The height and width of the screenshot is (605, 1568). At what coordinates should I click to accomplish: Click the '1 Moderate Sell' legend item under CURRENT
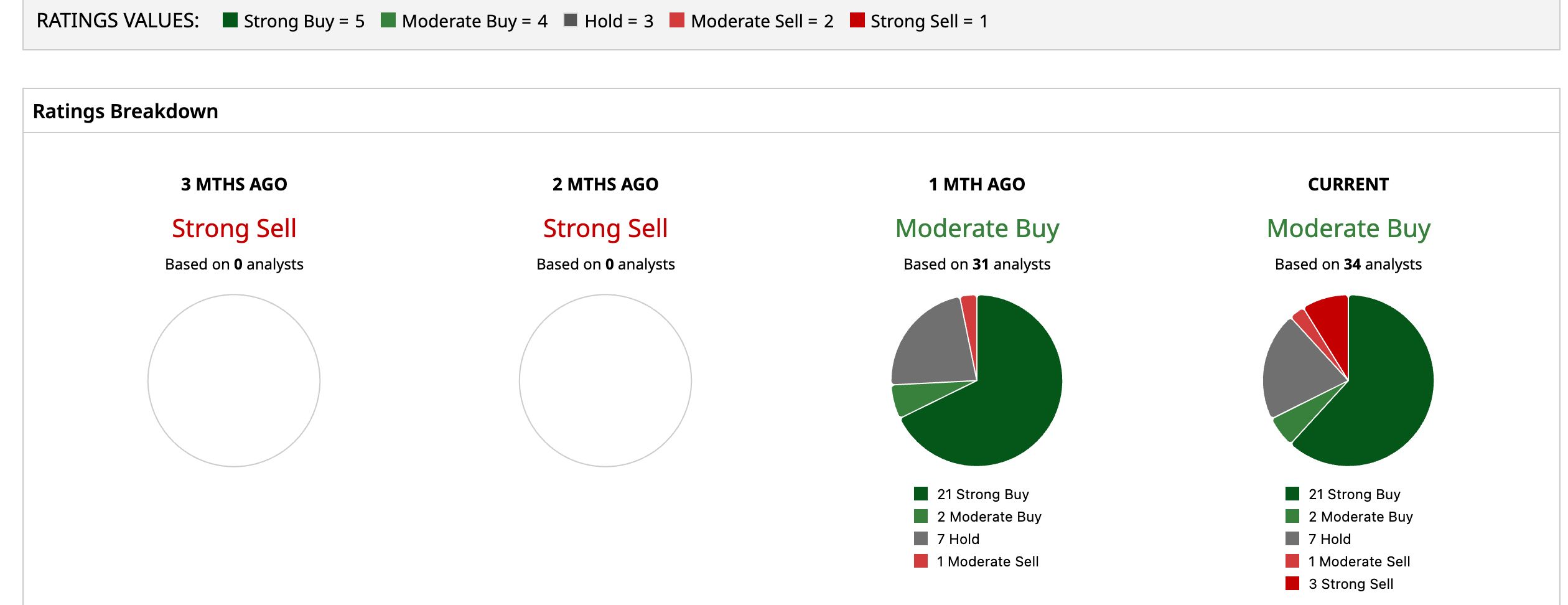click(x=1348, y=561)
